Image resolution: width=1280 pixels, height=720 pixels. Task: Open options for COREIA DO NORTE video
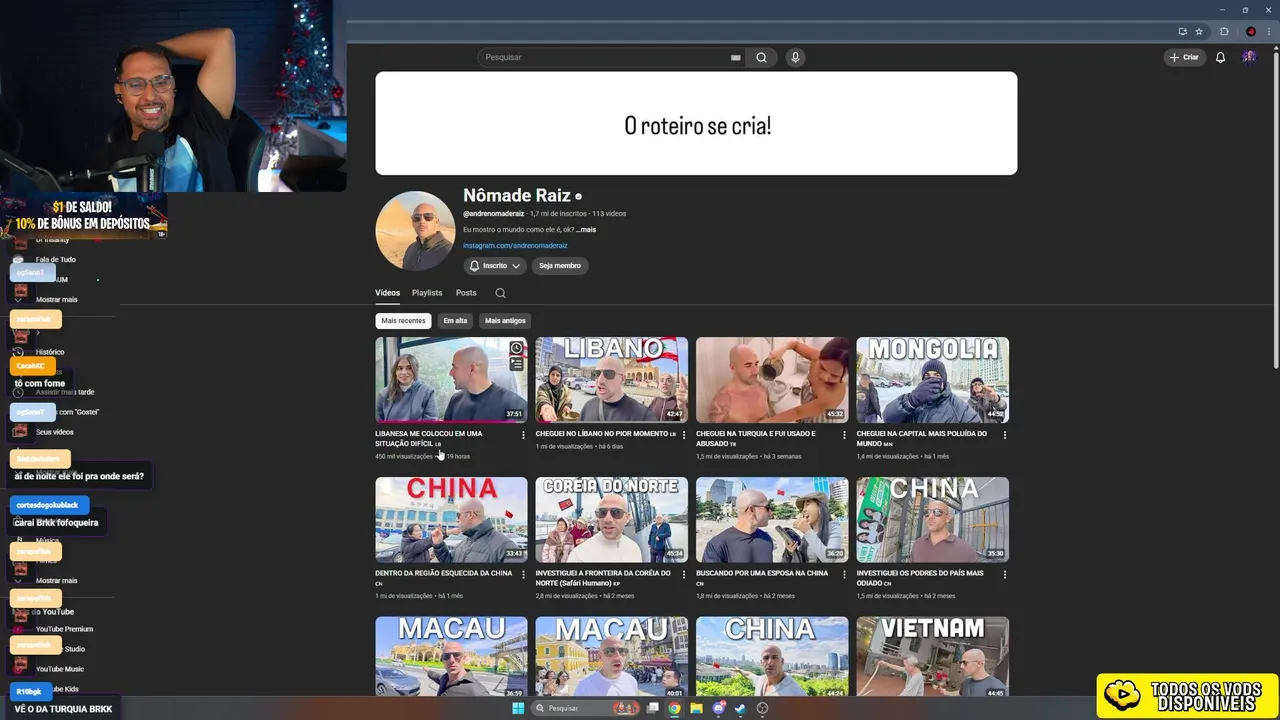click(x=684, y=575)
